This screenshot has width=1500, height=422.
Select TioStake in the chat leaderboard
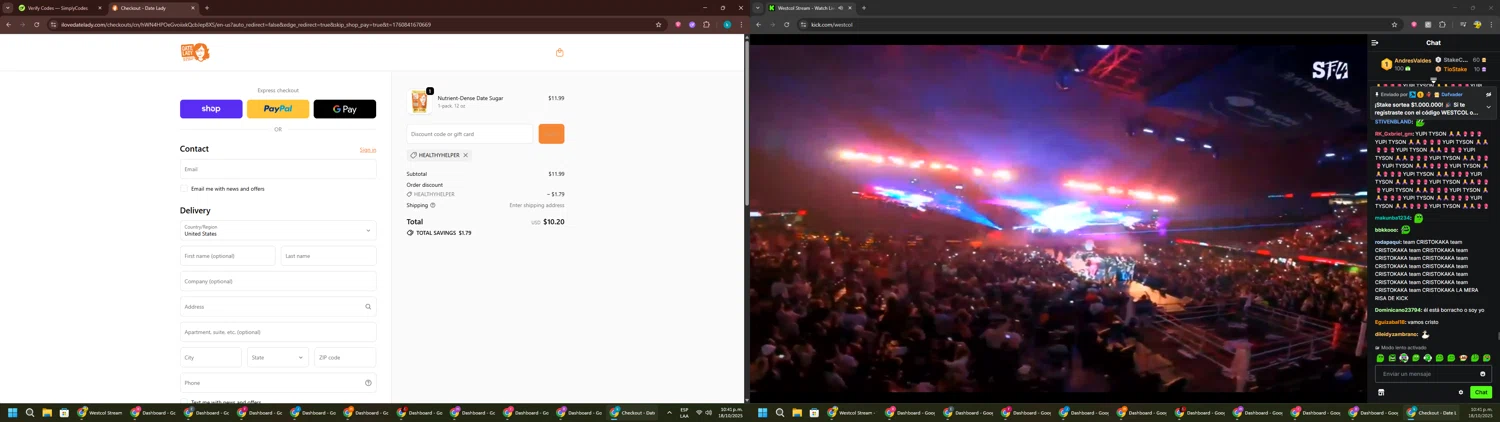1456,69
